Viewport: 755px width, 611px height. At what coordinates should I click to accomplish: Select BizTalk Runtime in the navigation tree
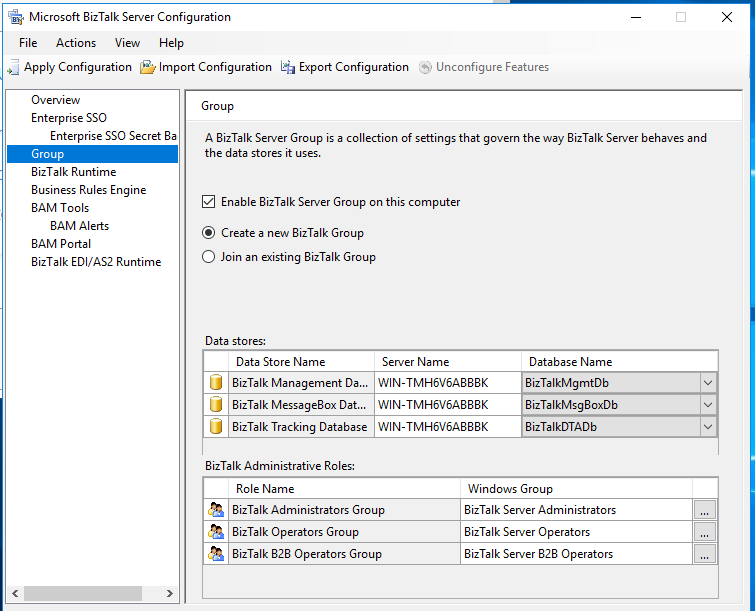click(74, 172)
